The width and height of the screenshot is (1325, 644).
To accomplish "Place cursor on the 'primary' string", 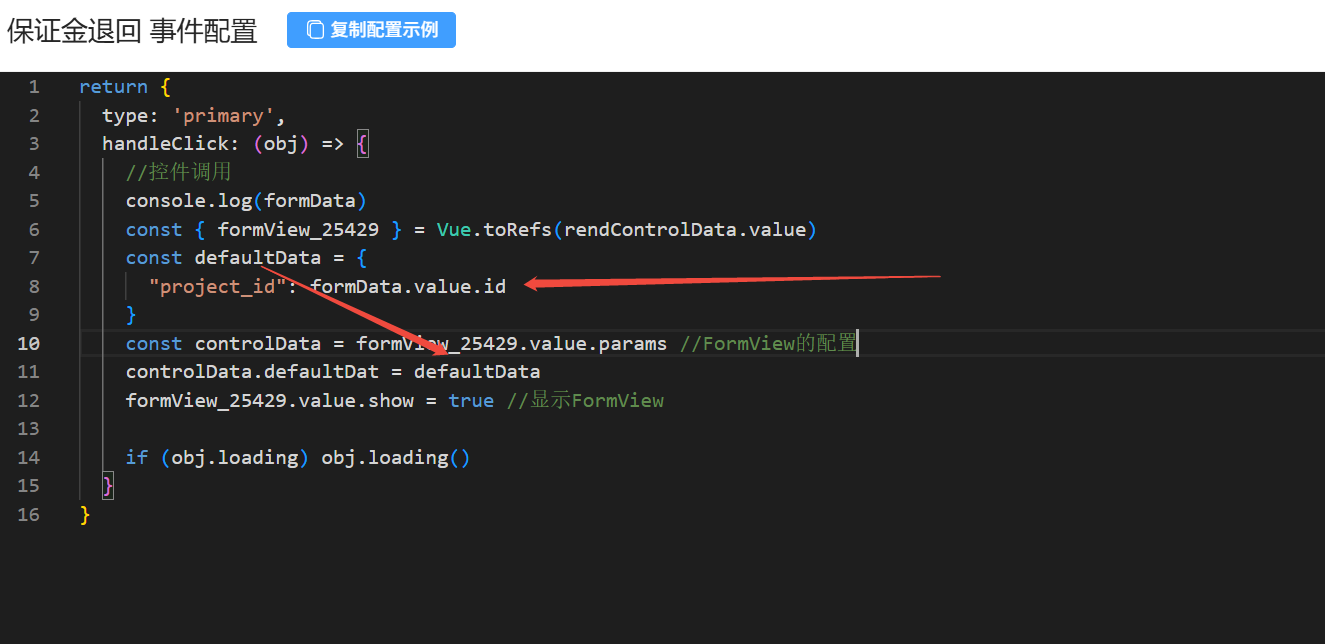I will [224, 116].
